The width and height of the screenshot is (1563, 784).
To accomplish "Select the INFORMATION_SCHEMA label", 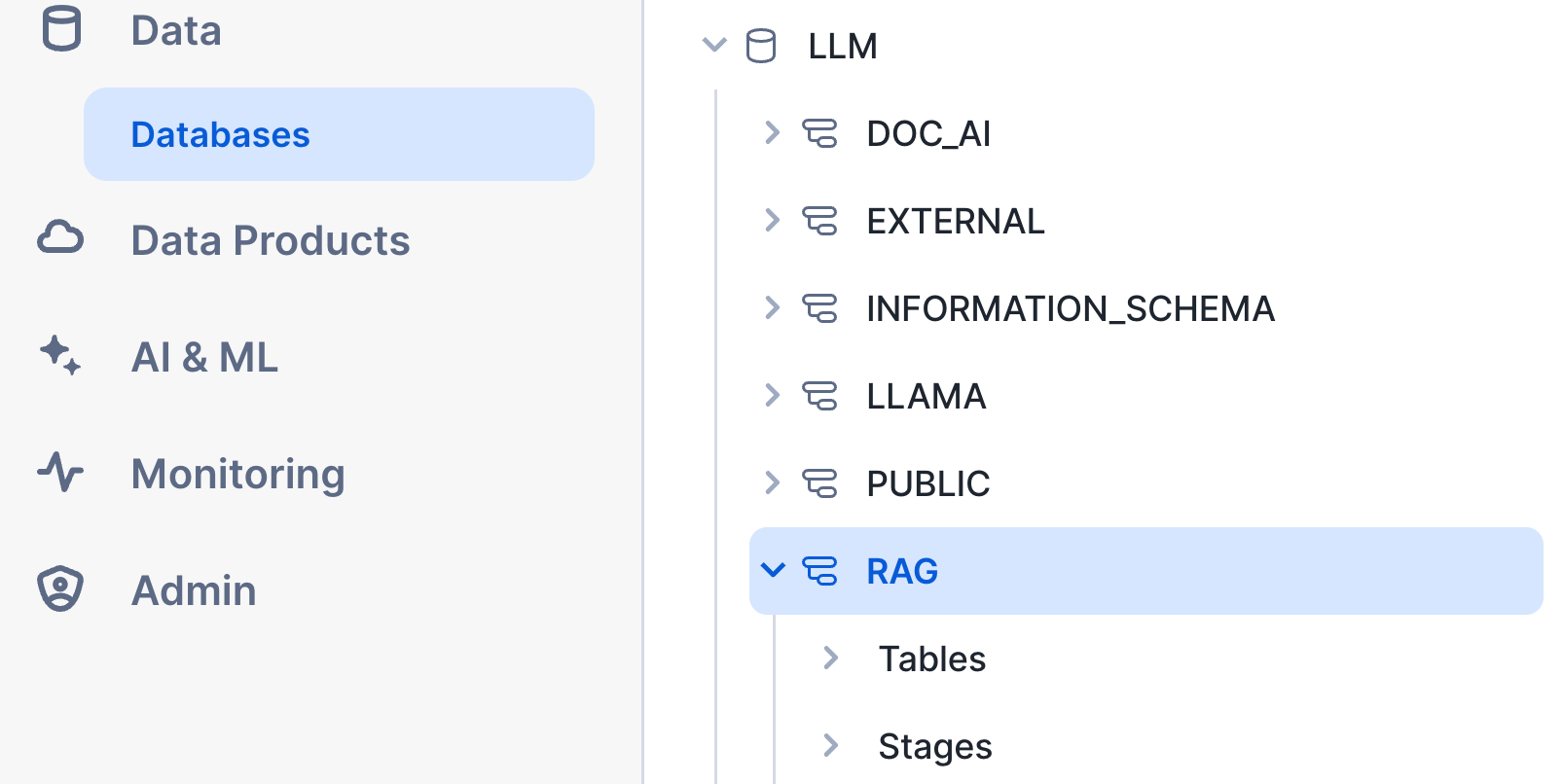I will click(x=1071, y=309).
